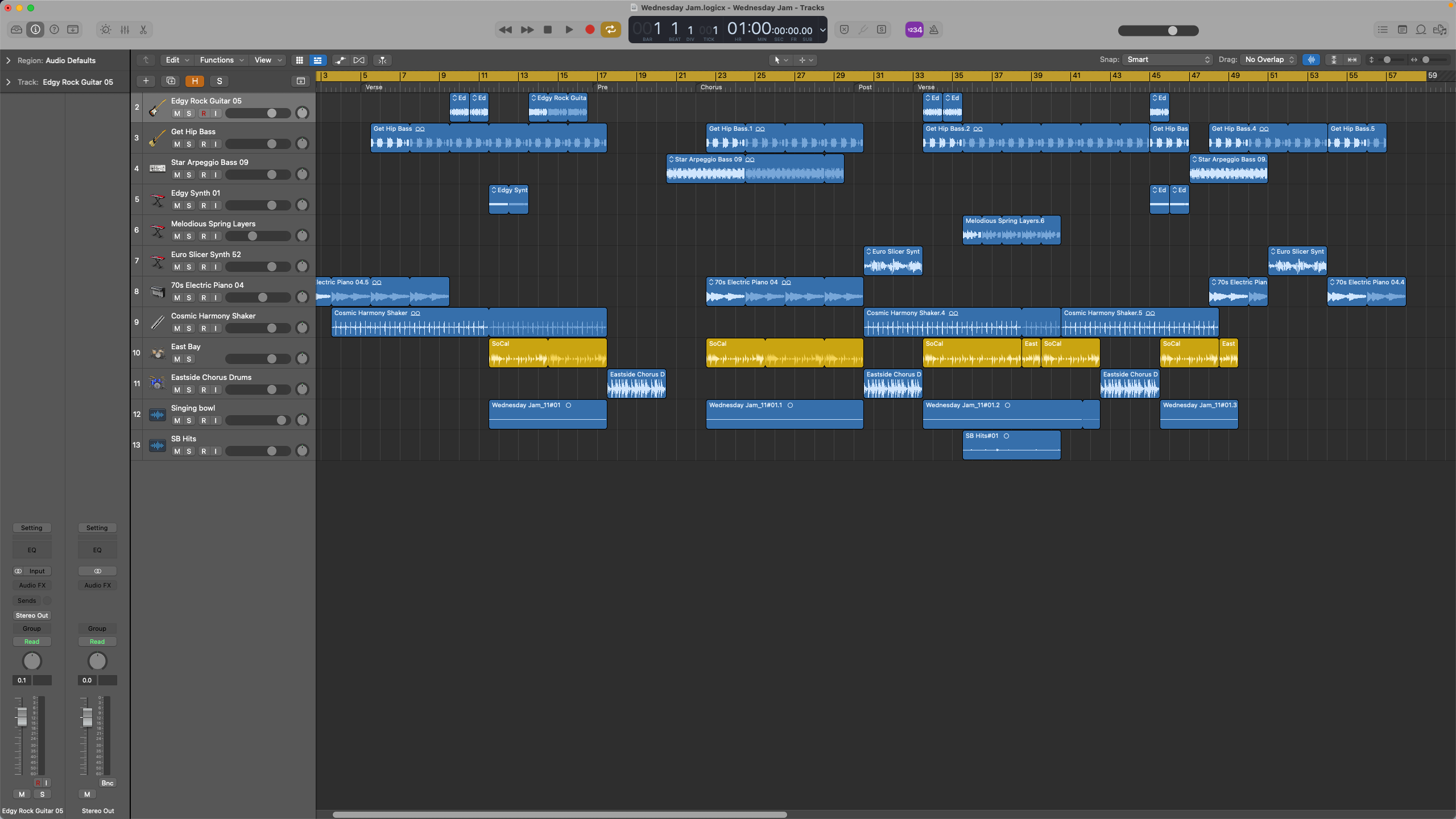The image size is (1456, 819).
Task: Solo the Star Arpeggio Bass 09 track
Action: pyautogui.click(x=189, y=175)
